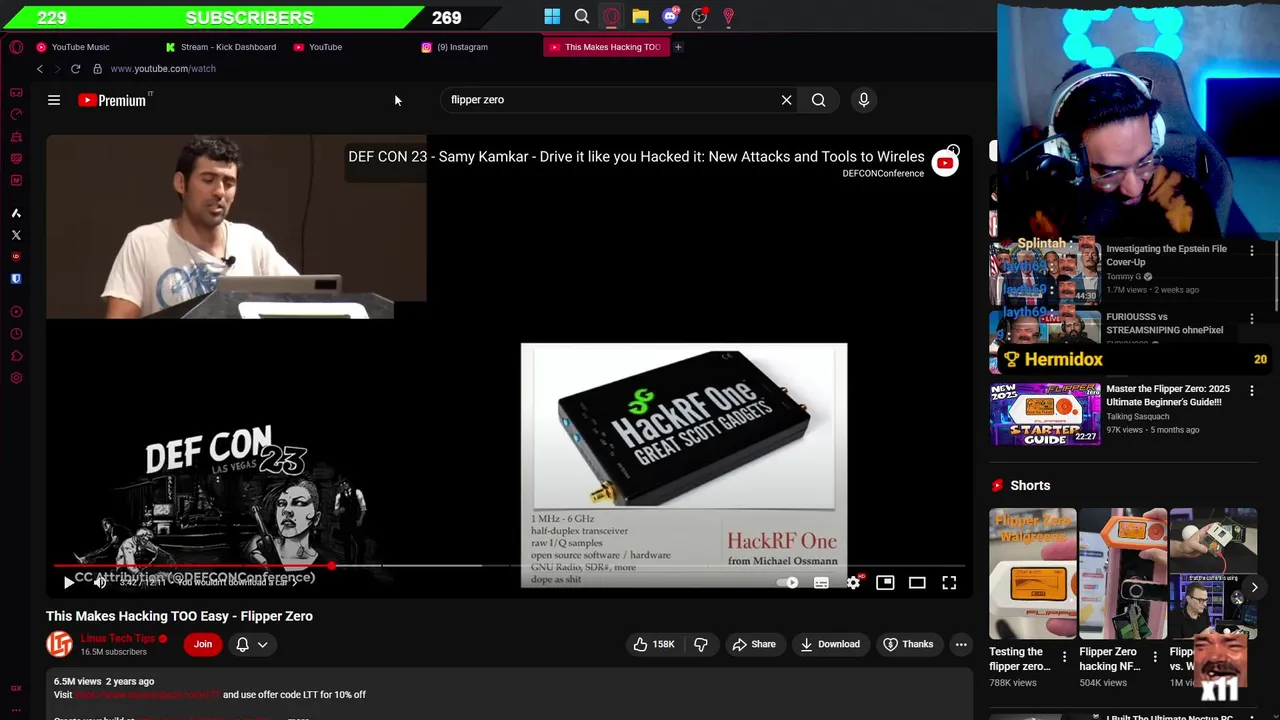Open X in the Opera sidebar
1280x720 pixels.
[x=16, y=235]
